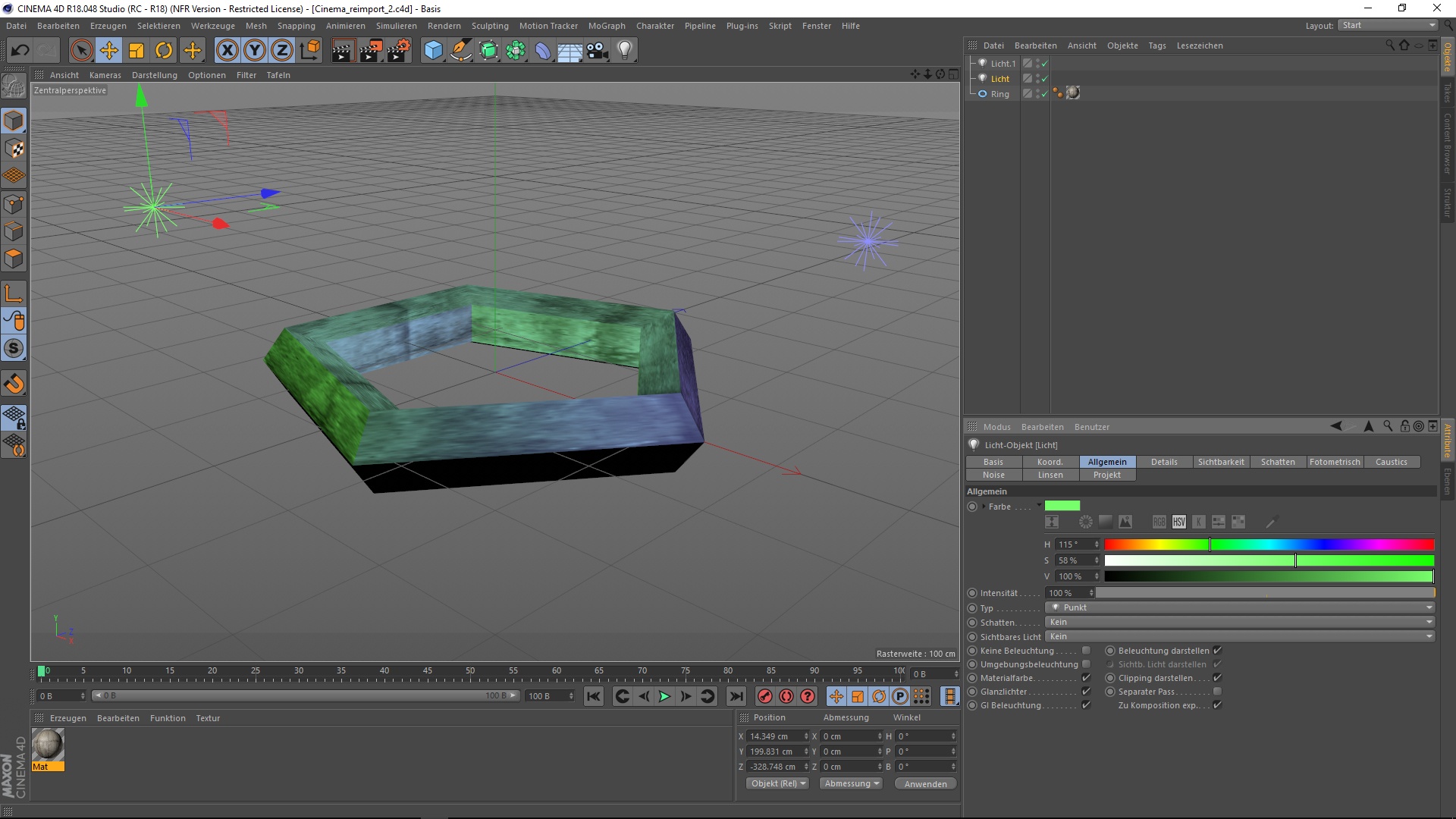Toggle autokeying button

tap(786, 696)
